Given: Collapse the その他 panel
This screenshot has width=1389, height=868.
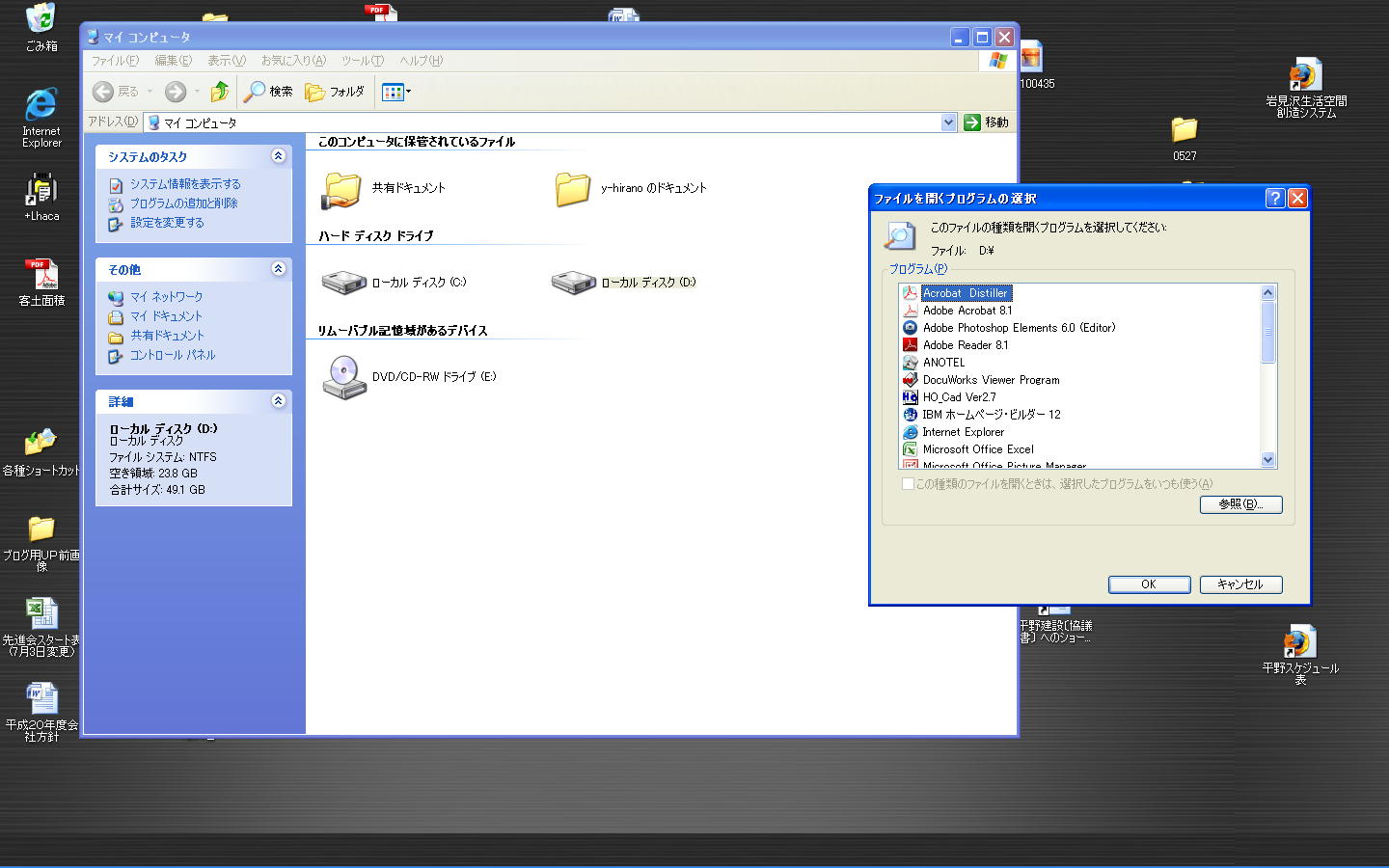Looking at the screenshot, I should pos(278,269).
